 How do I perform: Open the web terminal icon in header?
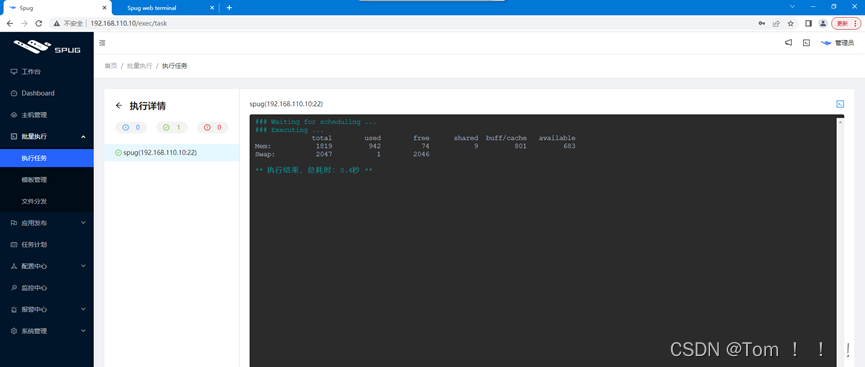[x=806, y=42]
